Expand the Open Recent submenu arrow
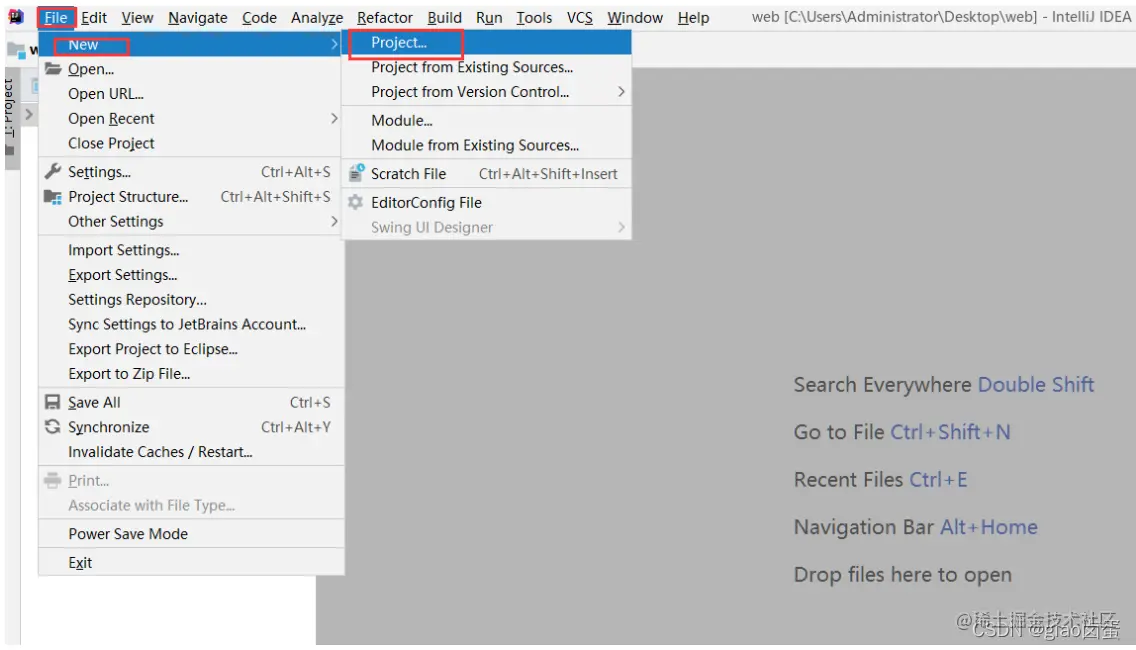This screenshot has width=1136, height=650. [334, 118]
